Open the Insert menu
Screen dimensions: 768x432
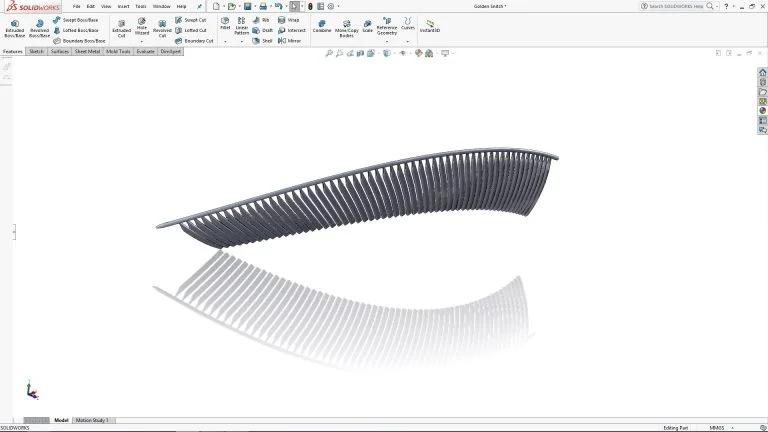(x=123, y=6)
